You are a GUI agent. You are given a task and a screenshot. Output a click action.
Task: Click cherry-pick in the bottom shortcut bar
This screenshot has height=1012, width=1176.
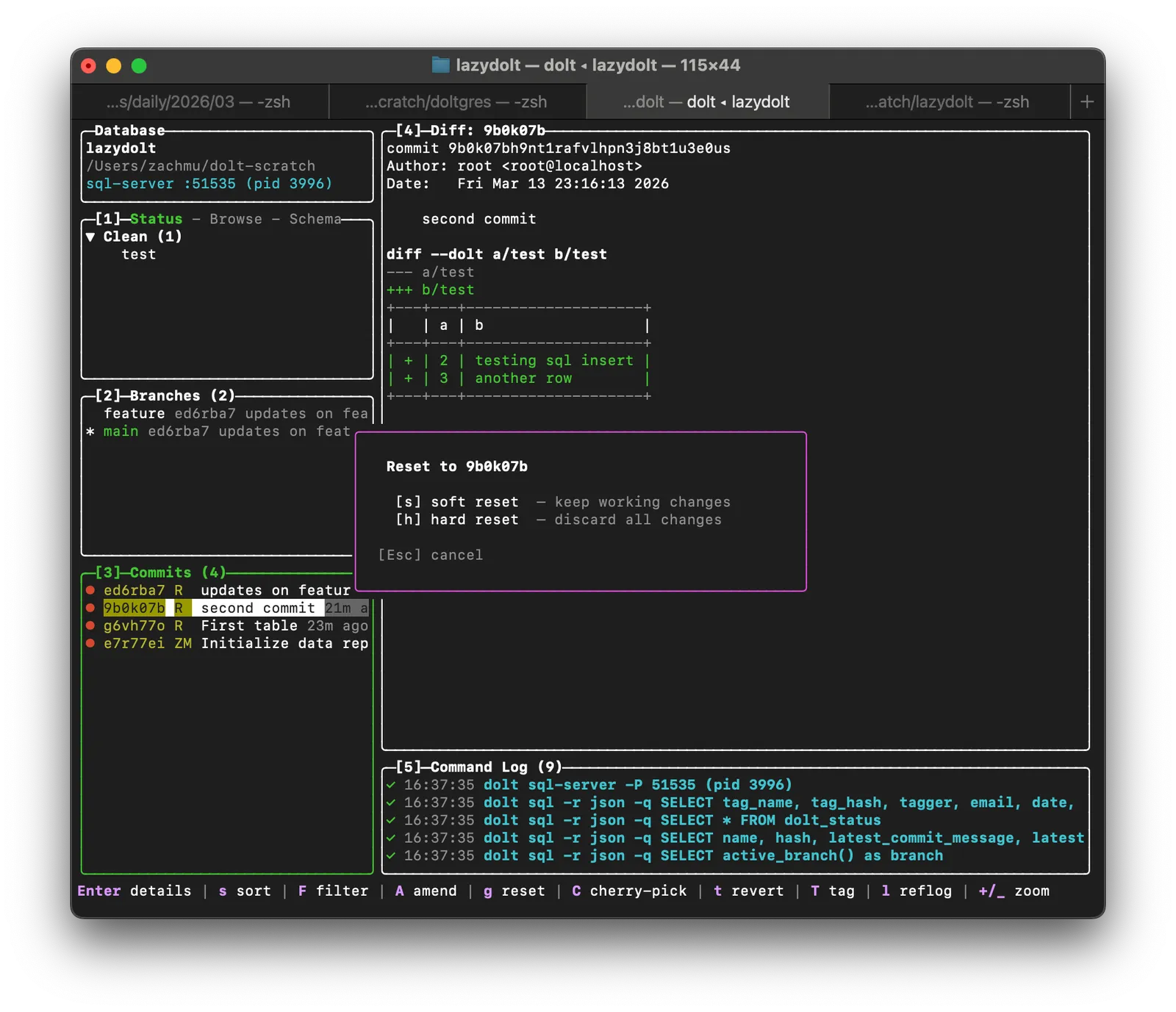[637, 891]
